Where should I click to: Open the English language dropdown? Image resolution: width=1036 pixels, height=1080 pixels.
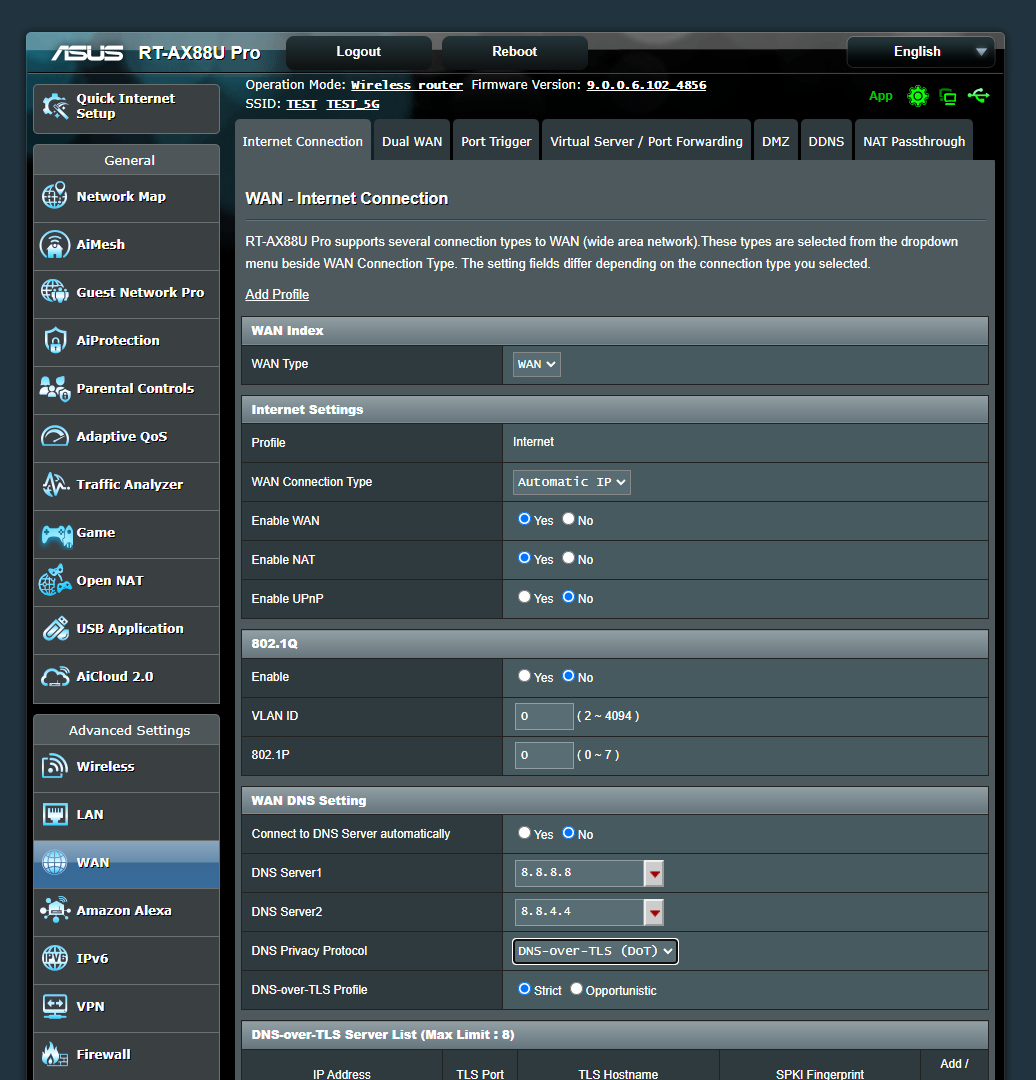point(920,52)
